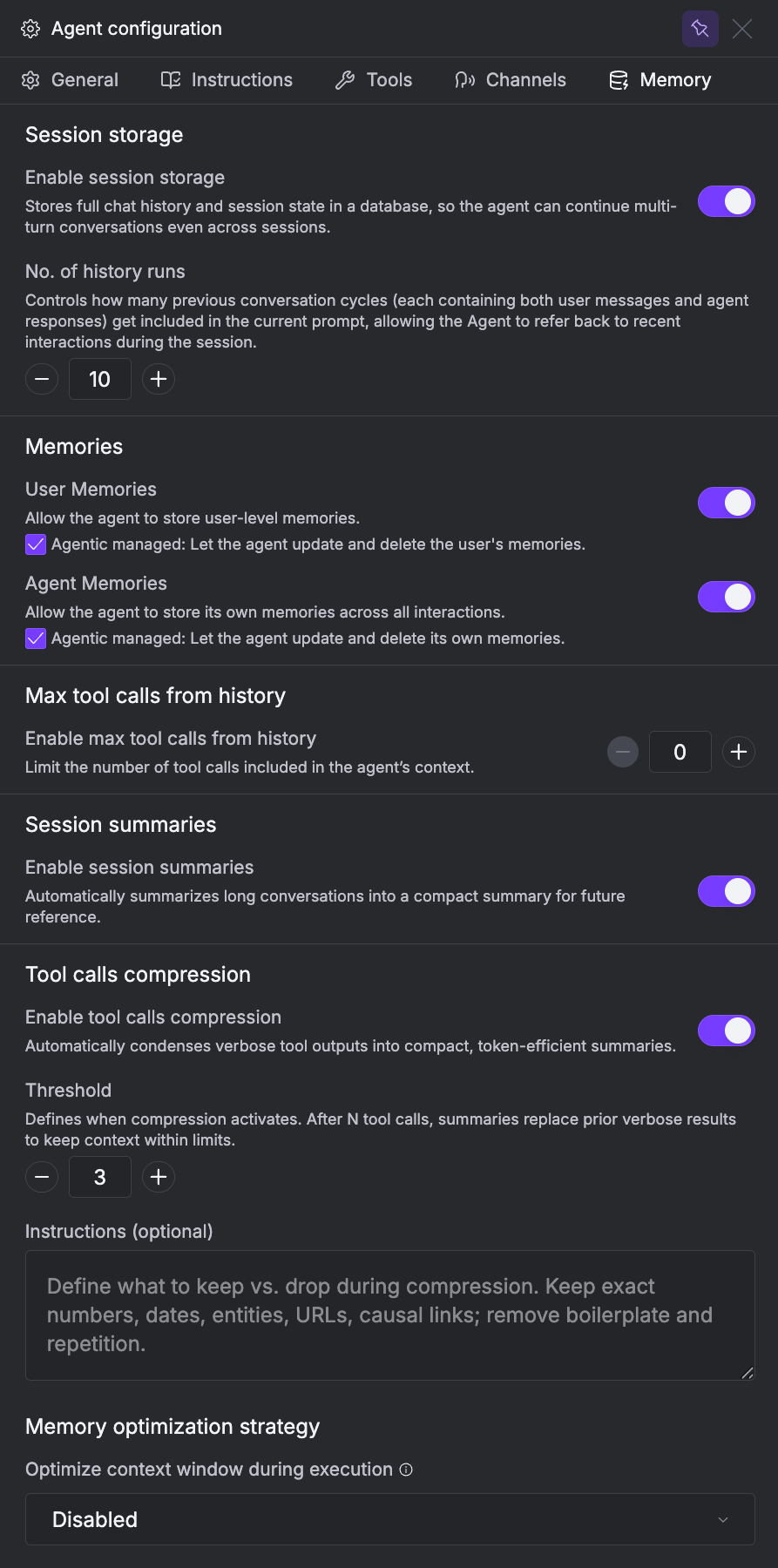Decrease the compression Threshold value
Image resolution: width=778 pixels, height=1568 pixels.
click(x=41, y=1177)
